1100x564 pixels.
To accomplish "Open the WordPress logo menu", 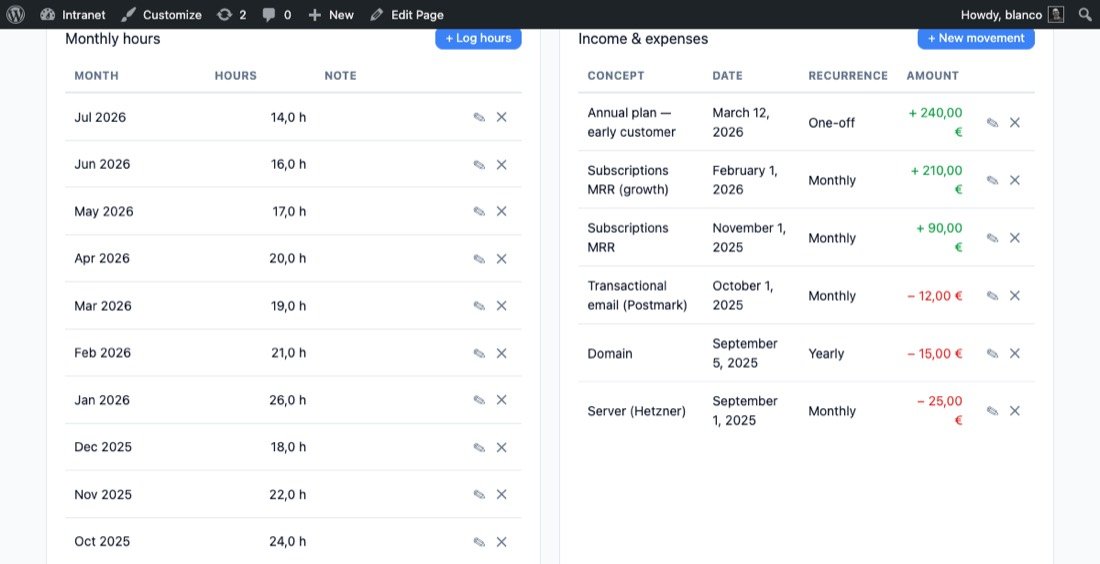I will (15, 14).
